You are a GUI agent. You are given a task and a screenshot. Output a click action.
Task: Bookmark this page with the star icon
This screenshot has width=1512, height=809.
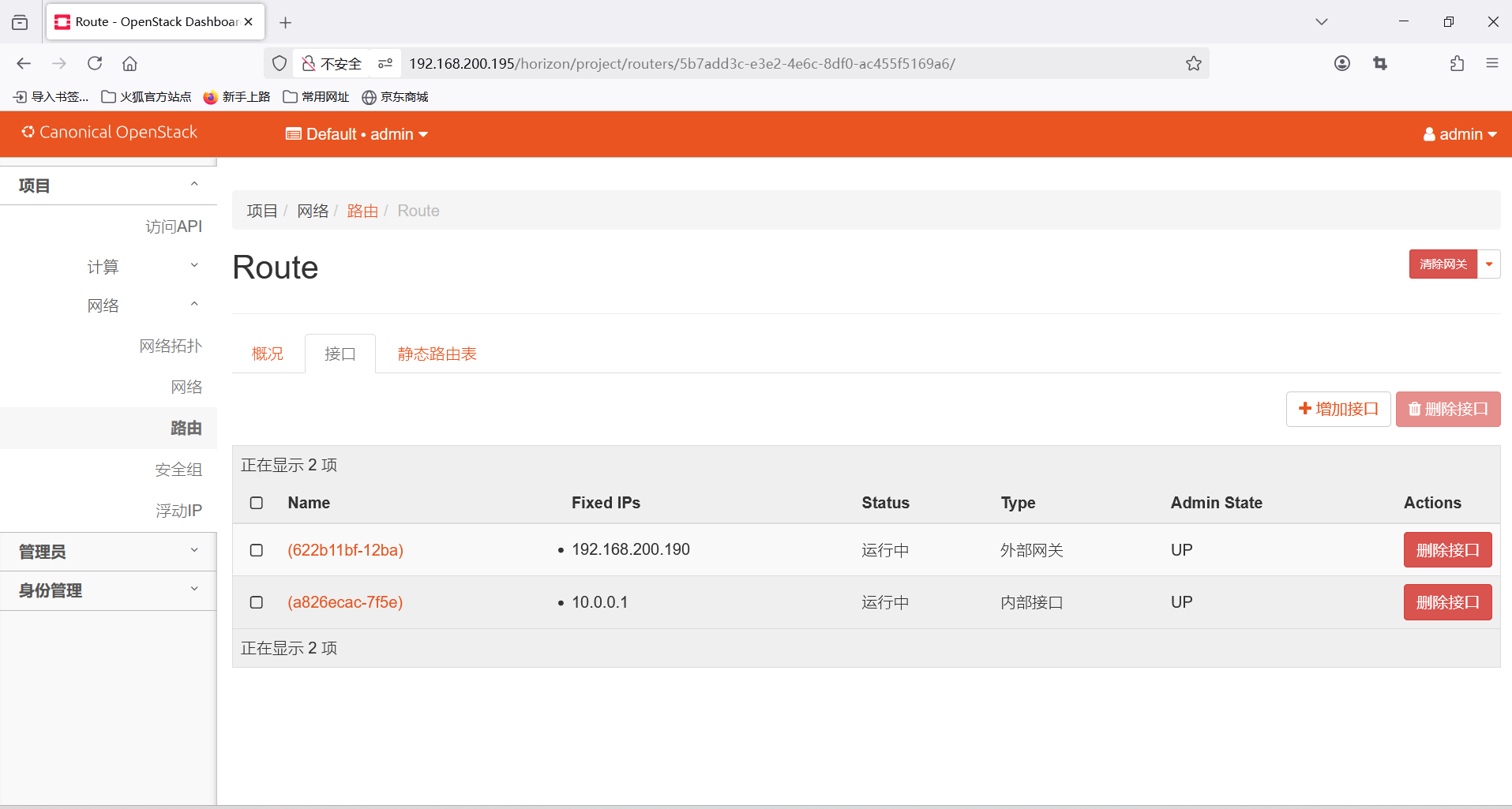(1194, 63)
